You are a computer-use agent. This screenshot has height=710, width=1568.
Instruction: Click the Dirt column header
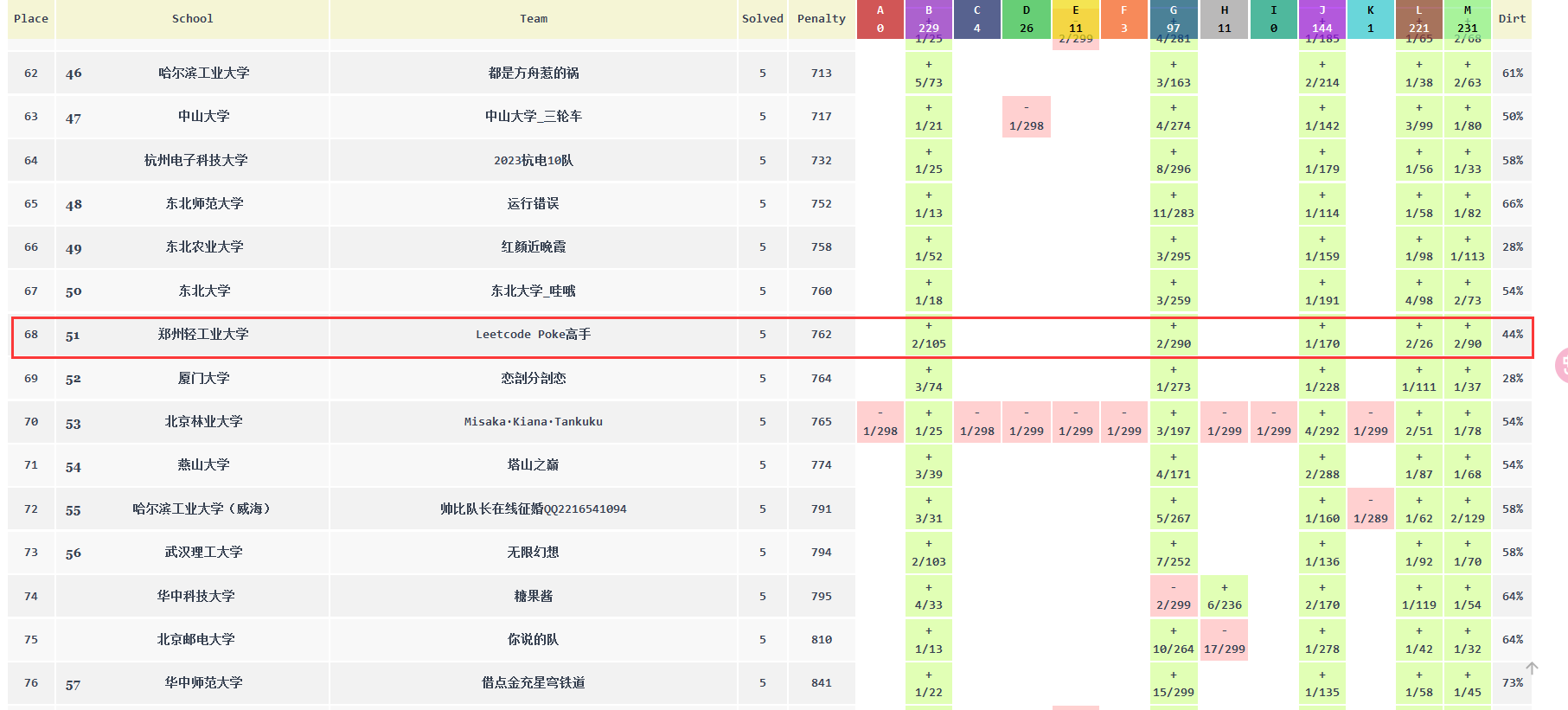pos(1512,19)
